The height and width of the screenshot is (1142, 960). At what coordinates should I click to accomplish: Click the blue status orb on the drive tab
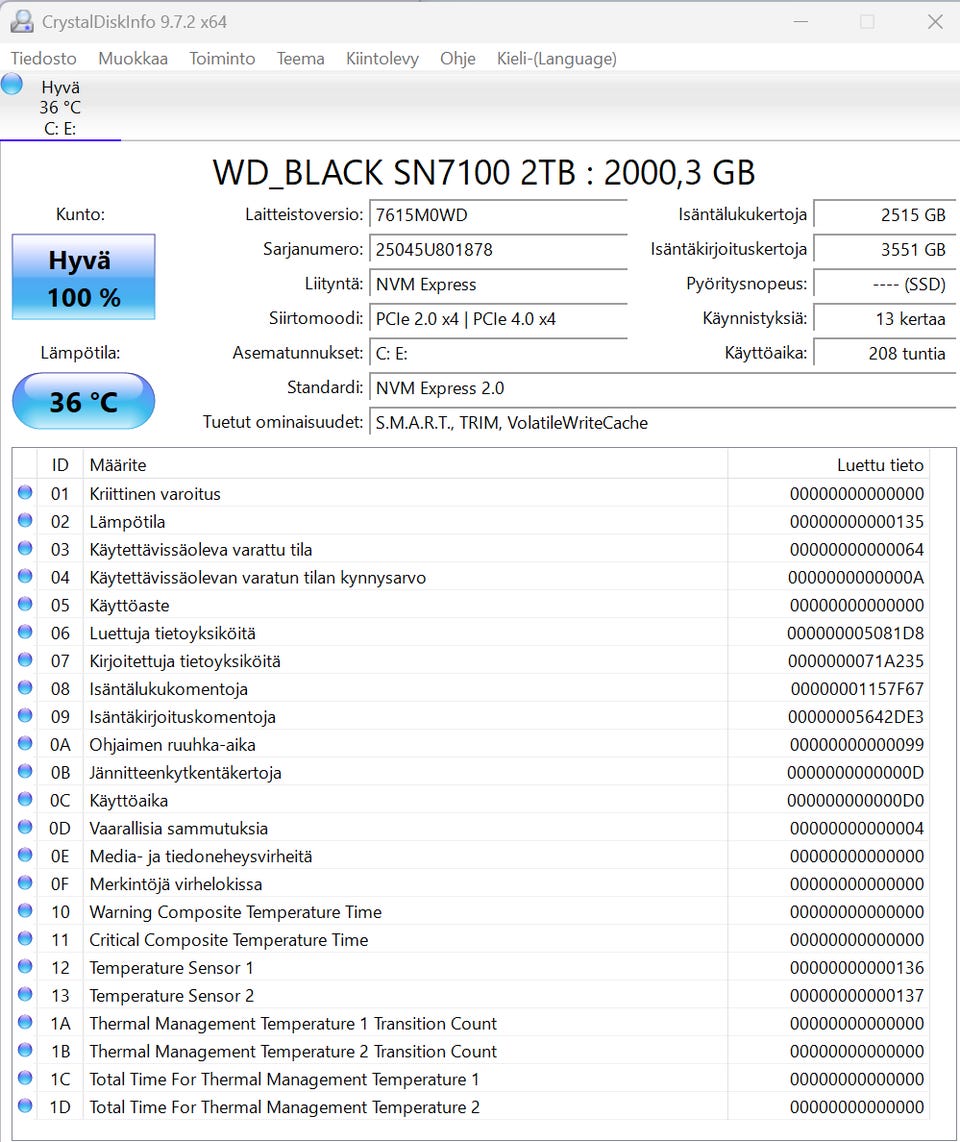pos(12,84)
